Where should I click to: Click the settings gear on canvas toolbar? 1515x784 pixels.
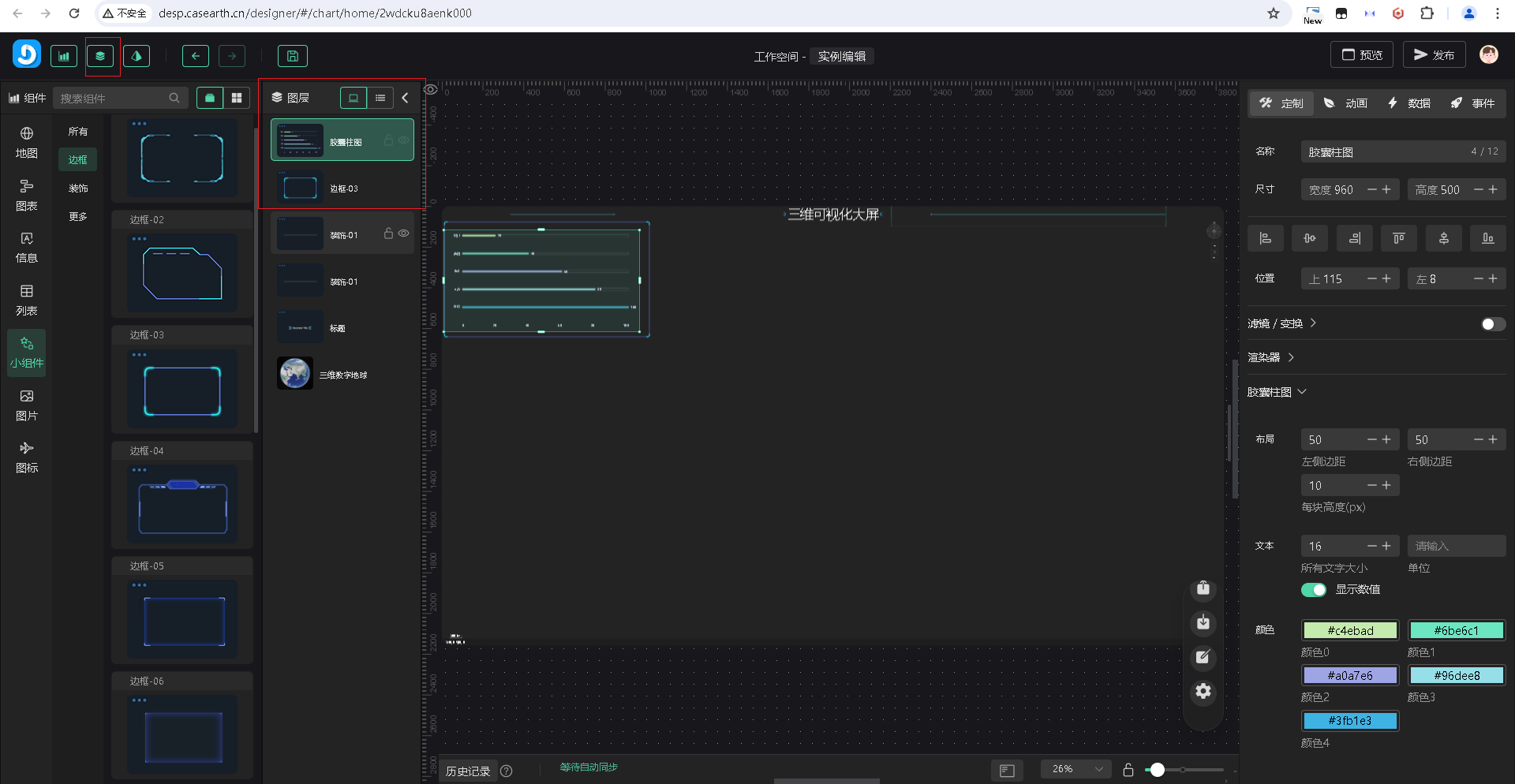pos(1203,692)
